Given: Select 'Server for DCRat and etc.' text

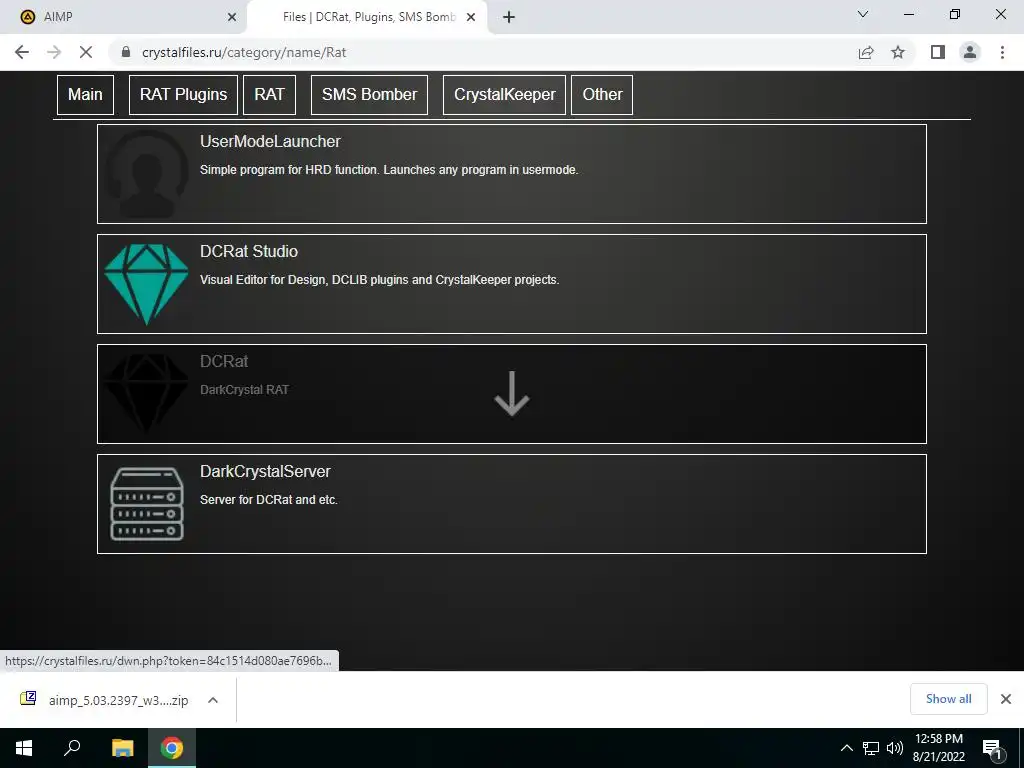Looking at the screenshot, I should tap(268, 500).
